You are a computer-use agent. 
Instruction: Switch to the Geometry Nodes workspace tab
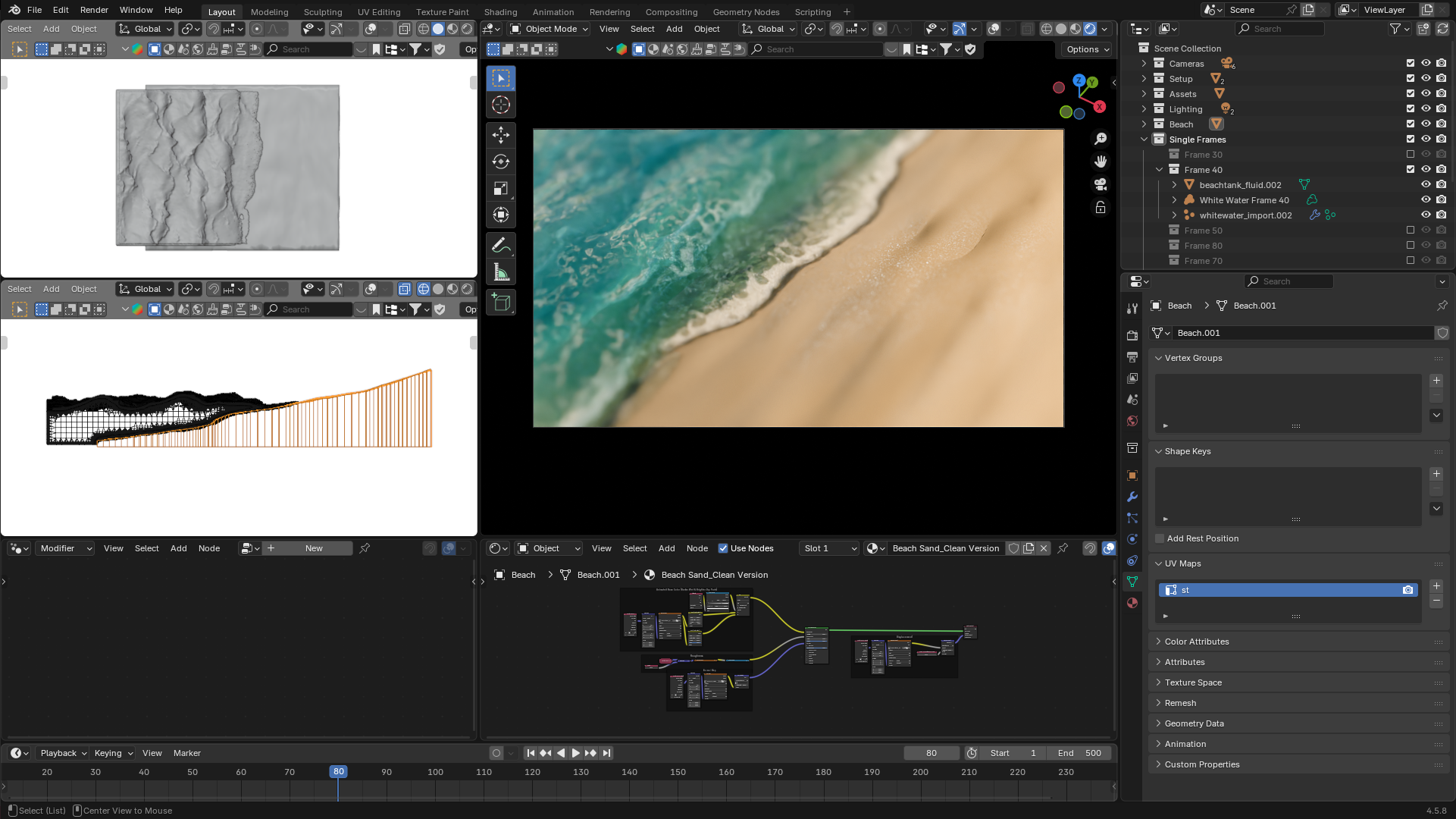746,12
